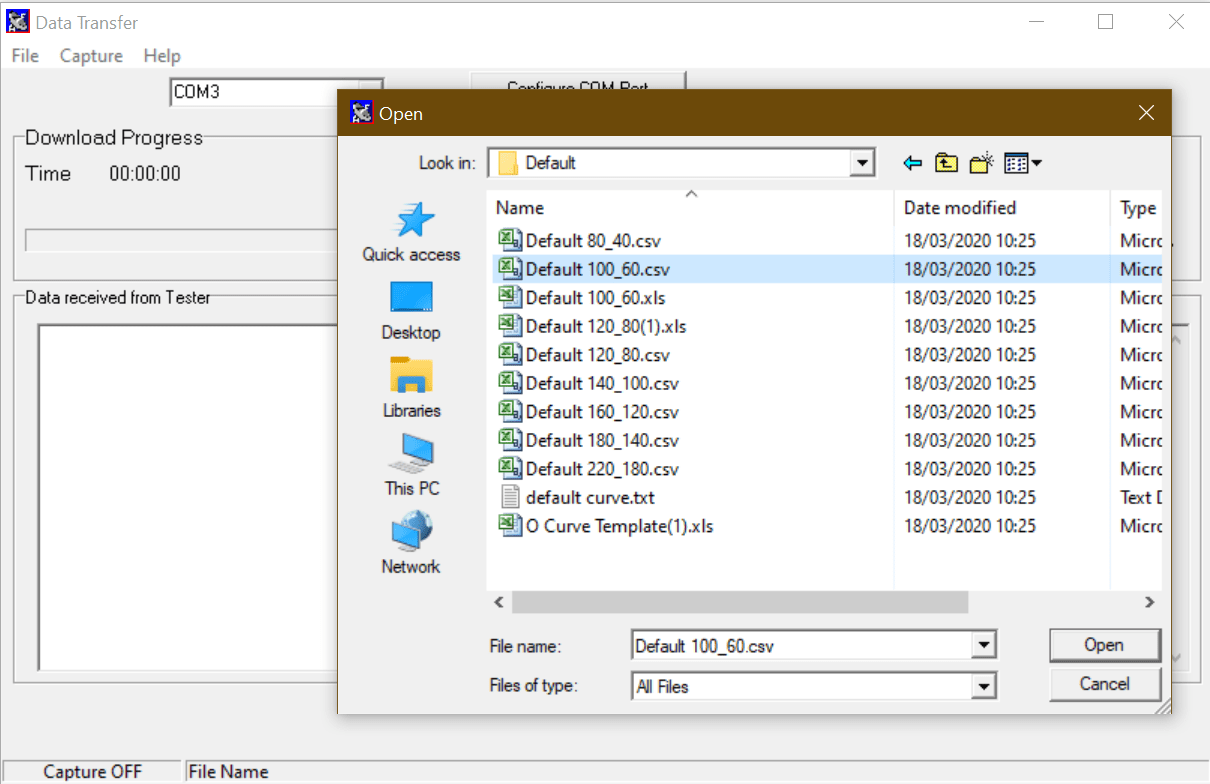The image size is (1210, 784).
Task: Open the Help menu
Action: (162, 56)
